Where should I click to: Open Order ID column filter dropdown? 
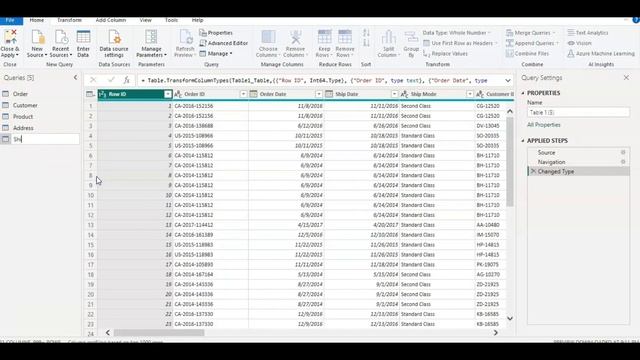[243, 94]
